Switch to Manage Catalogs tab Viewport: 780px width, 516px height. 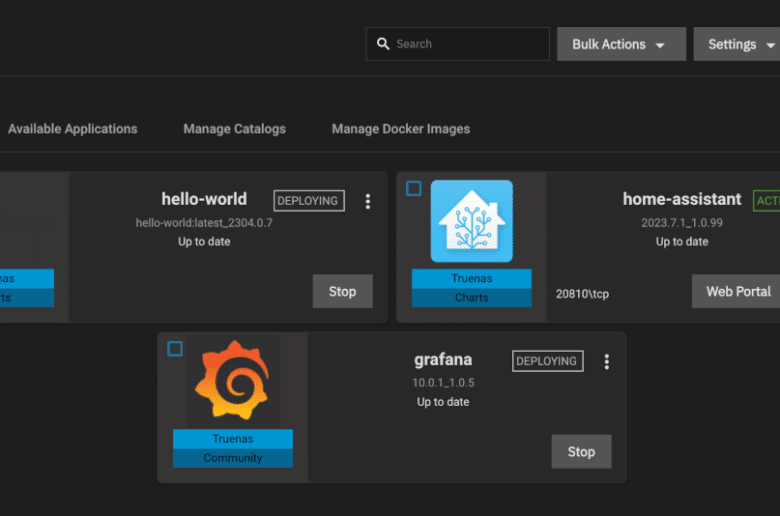(x=234, y=129)
